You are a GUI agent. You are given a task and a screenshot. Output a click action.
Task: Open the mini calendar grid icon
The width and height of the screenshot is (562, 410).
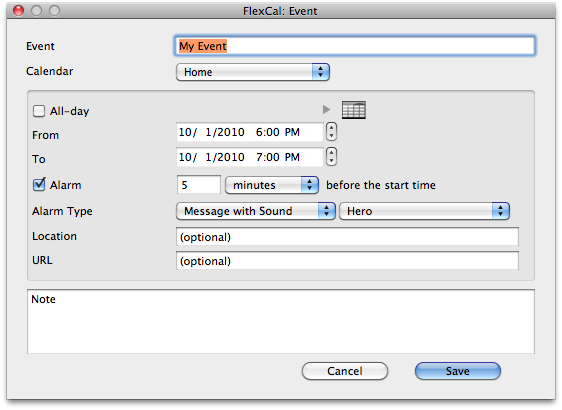(x=354, y=110)
